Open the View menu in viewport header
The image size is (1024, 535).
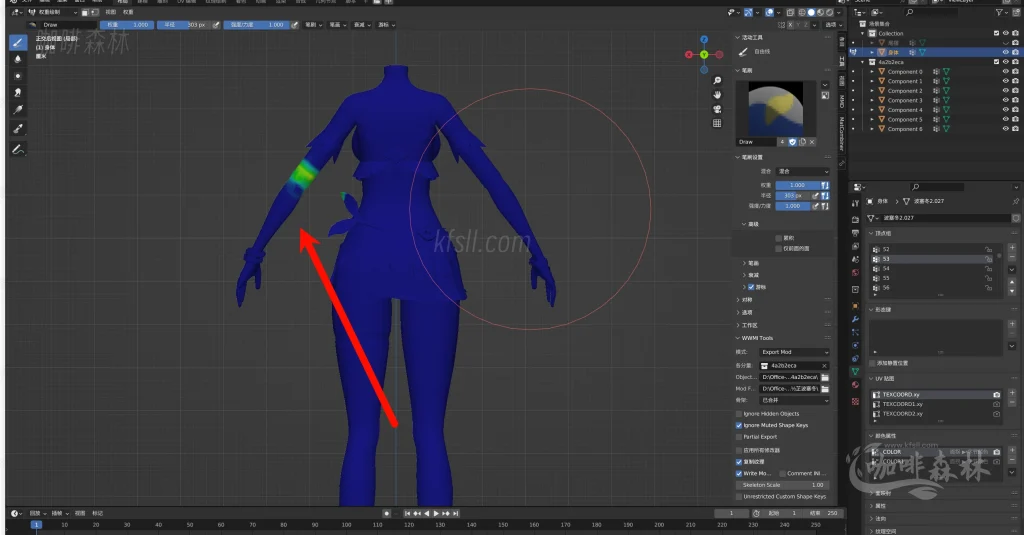pos(111,12)
